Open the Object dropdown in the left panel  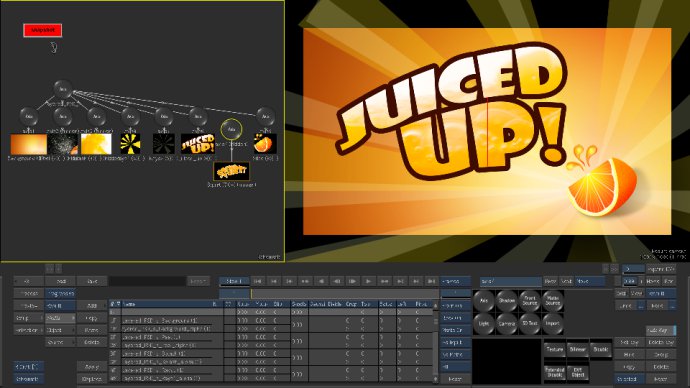[x=60, y=330]
